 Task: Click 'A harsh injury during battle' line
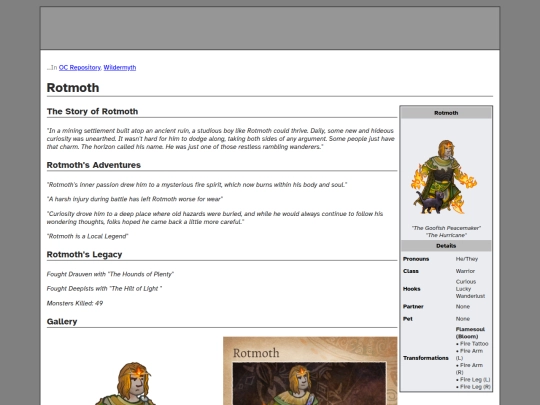coord(135,199)
